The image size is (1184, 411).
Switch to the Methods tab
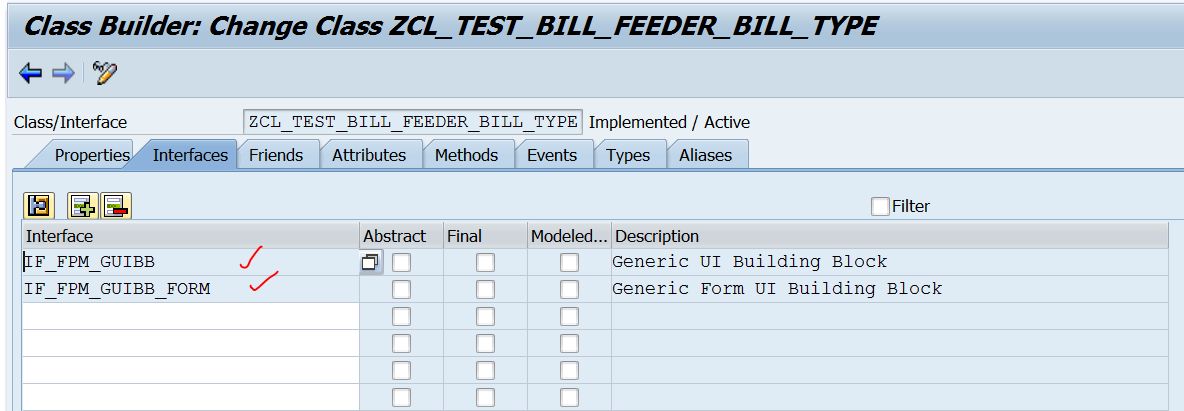(466, 155)
